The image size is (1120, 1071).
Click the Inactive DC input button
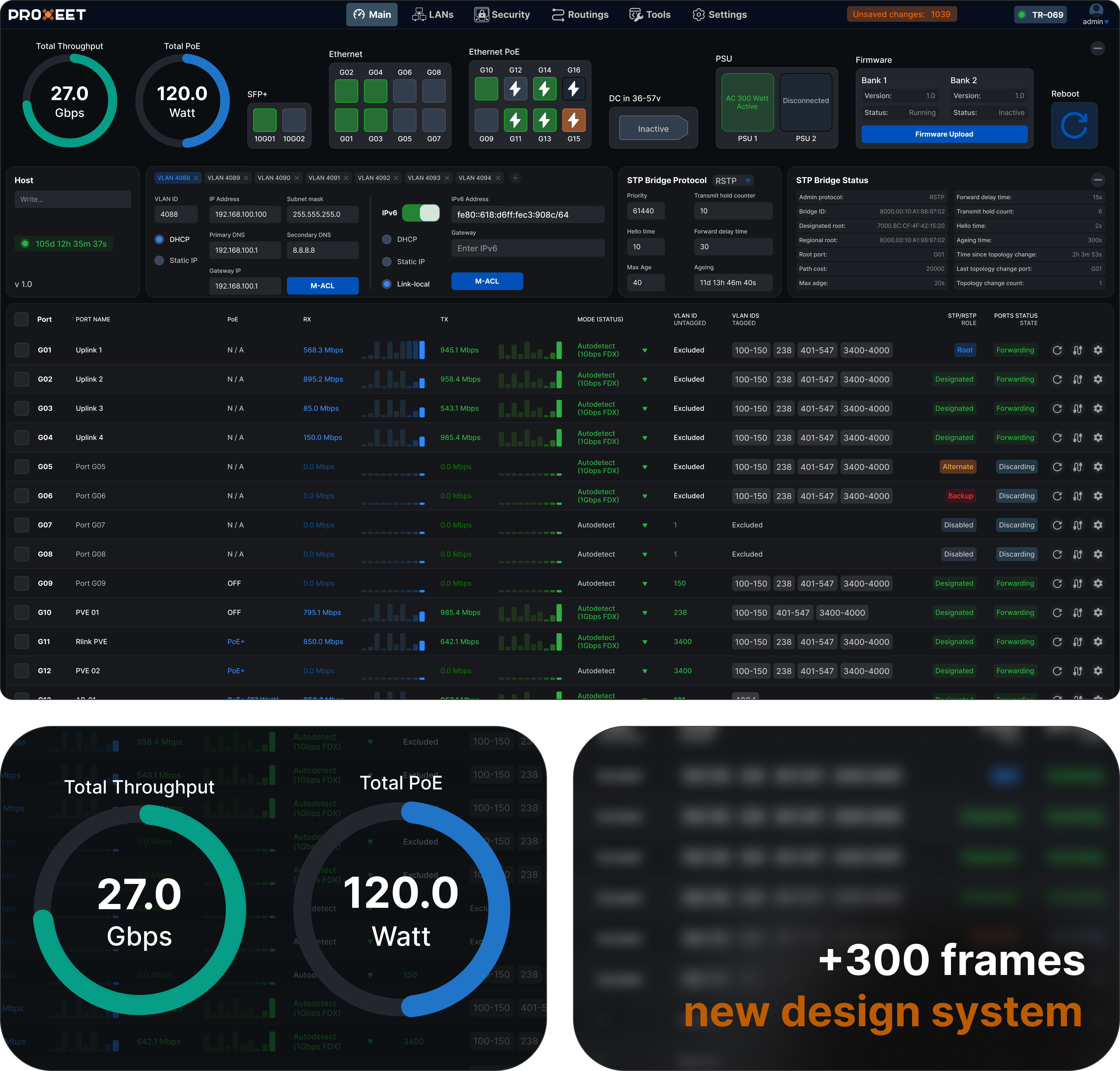653,129
